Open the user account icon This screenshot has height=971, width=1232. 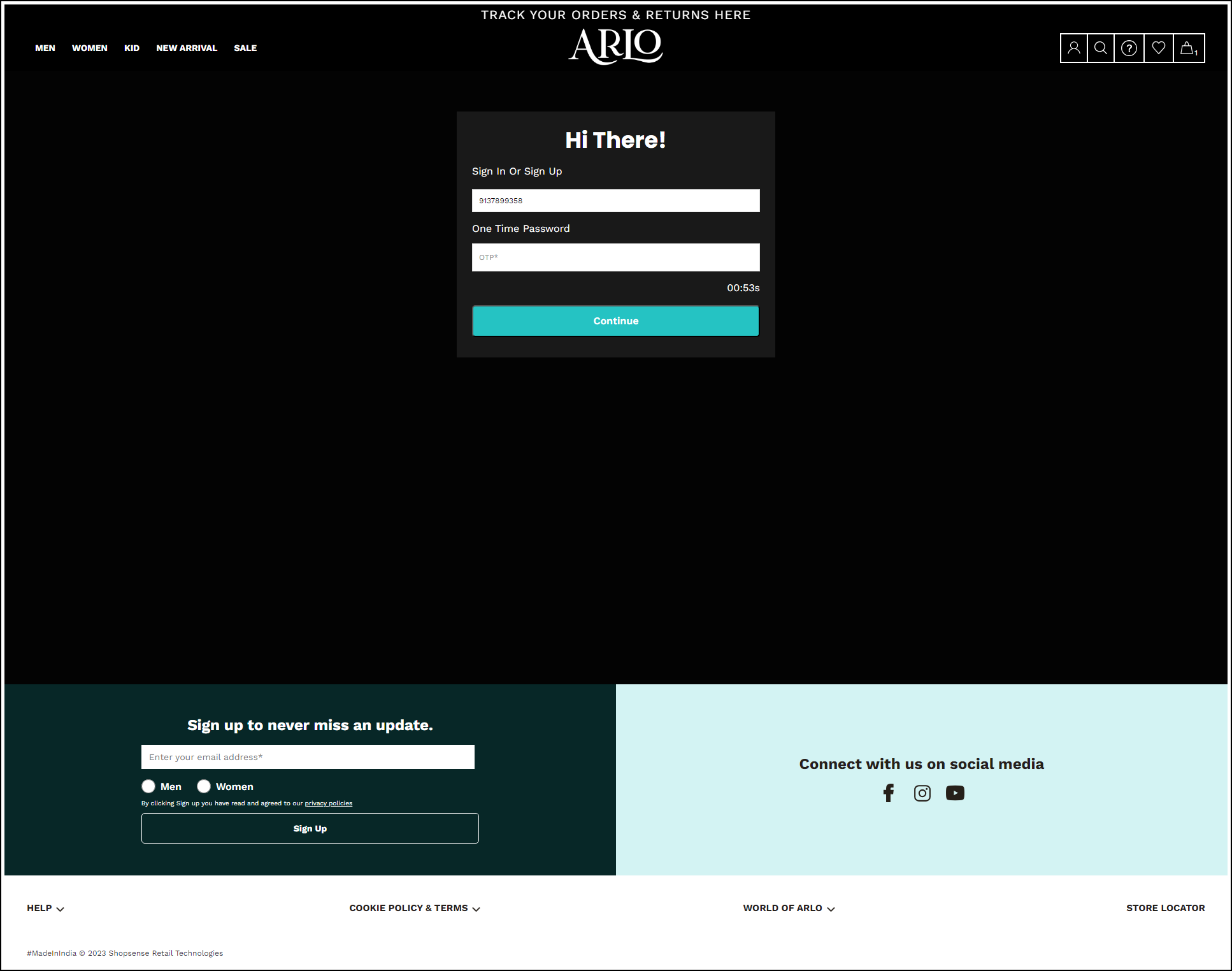[x=1074, y=48]
